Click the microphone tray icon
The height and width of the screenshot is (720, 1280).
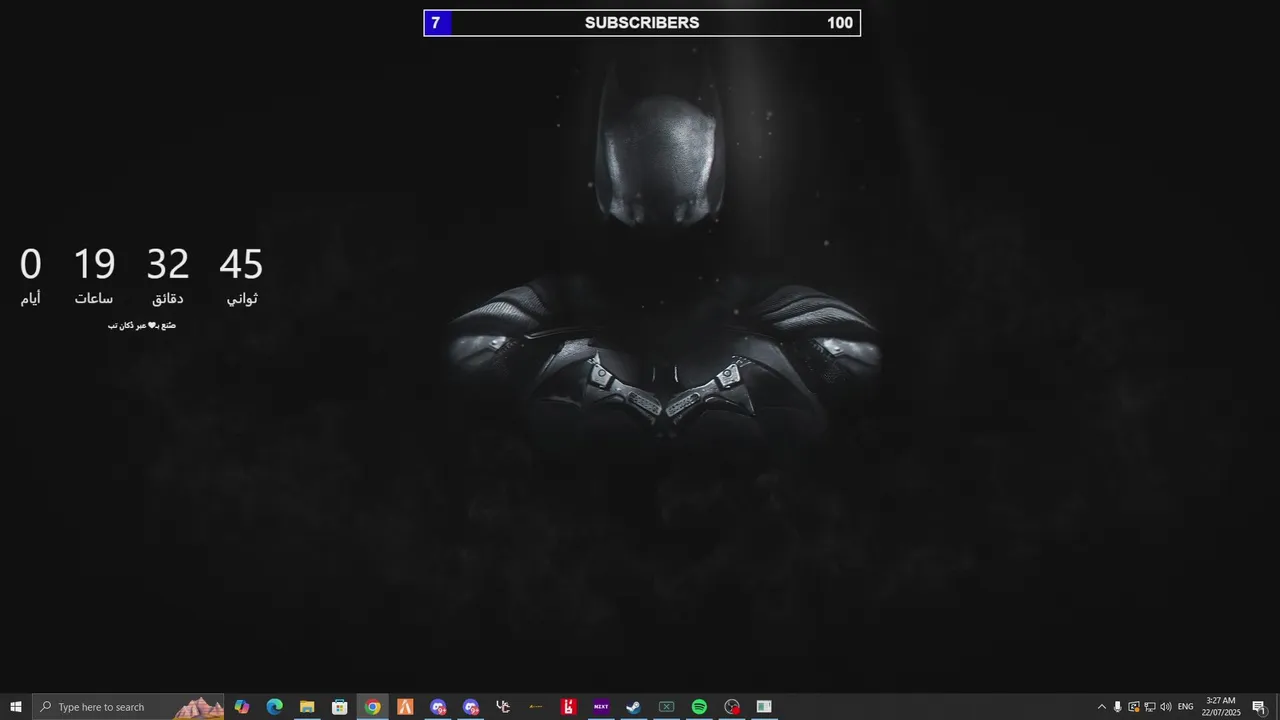(1118, 707)
